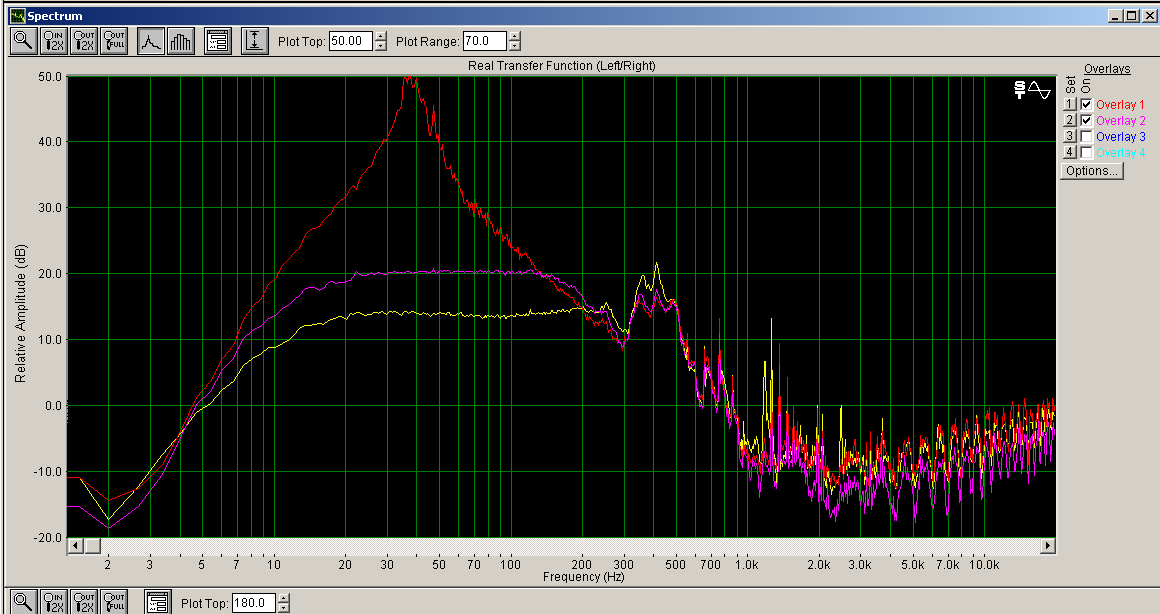The width and height of the screenshot is (1160, 614).
Task: Turn off Overlay 1 checkbox
Action: (1086, 104)
